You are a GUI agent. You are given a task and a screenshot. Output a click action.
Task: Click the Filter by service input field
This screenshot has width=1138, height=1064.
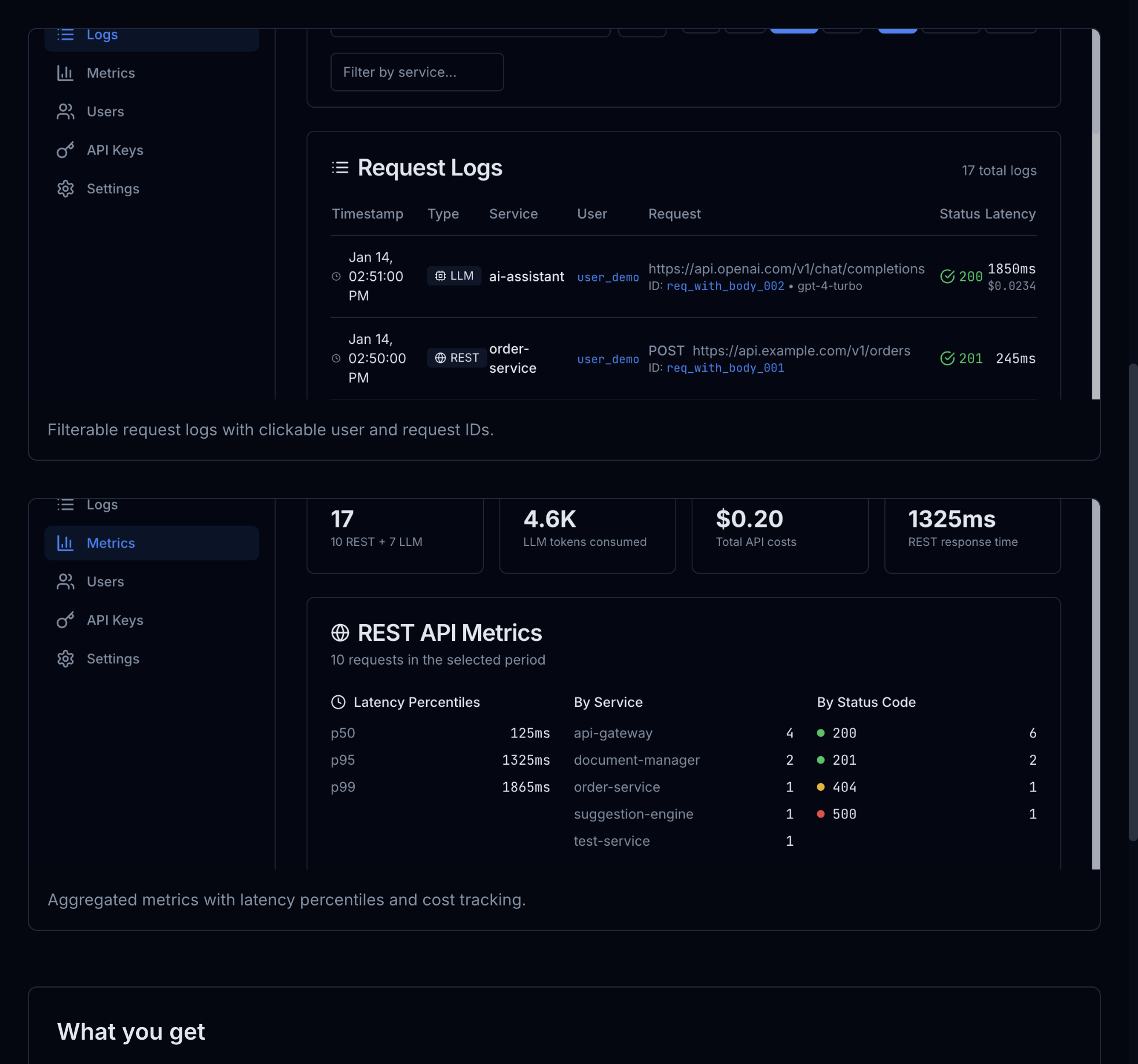pyautogui.click(x=417, y=72)
